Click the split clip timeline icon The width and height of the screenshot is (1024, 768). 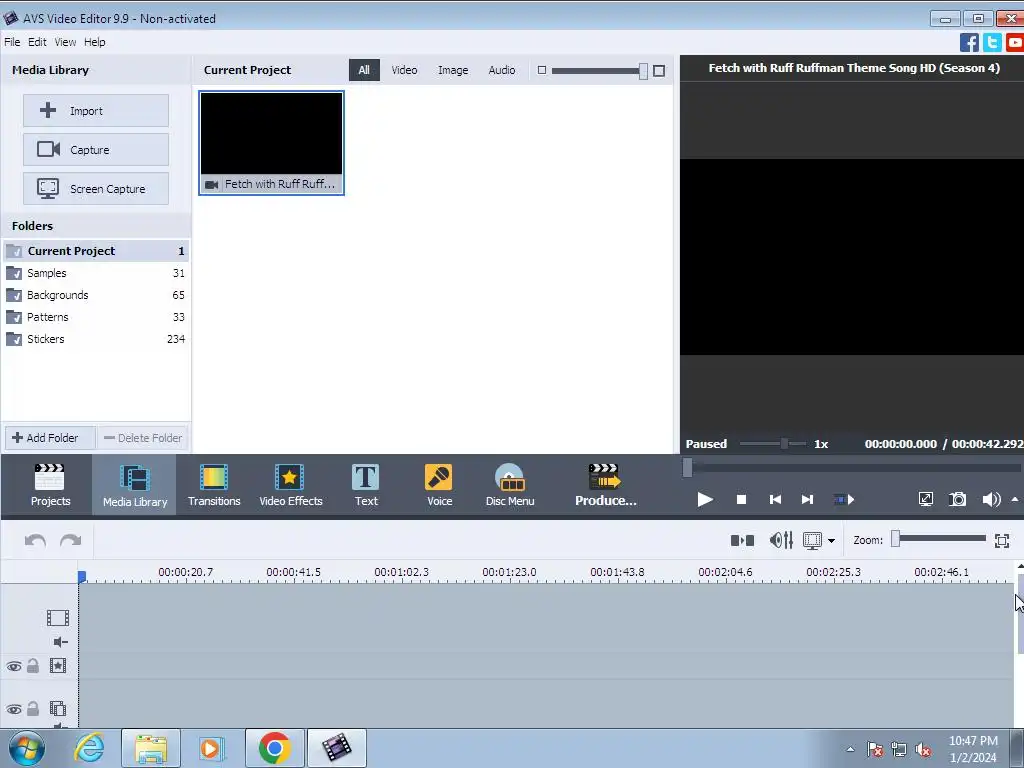point(742,540)
